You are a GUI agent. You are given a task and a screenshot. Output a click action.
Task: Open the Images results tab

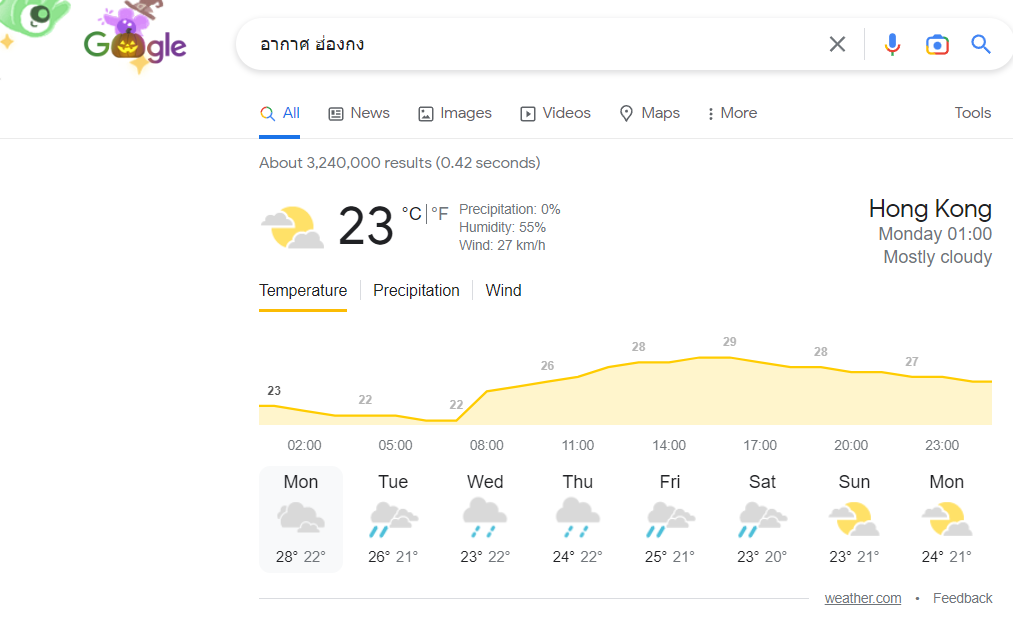455,113
